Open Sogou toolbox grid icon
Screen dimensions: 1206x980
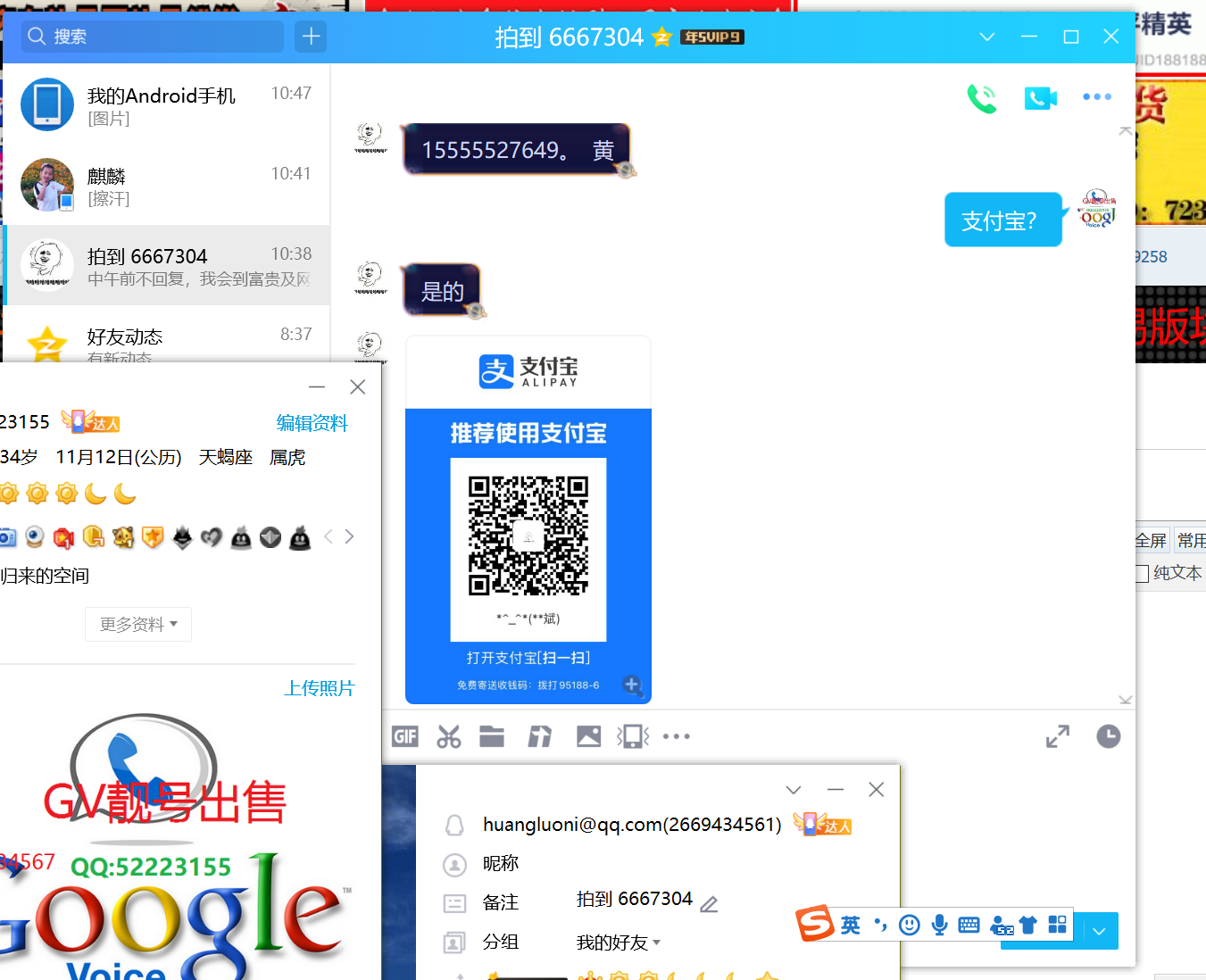(1058, 926)
